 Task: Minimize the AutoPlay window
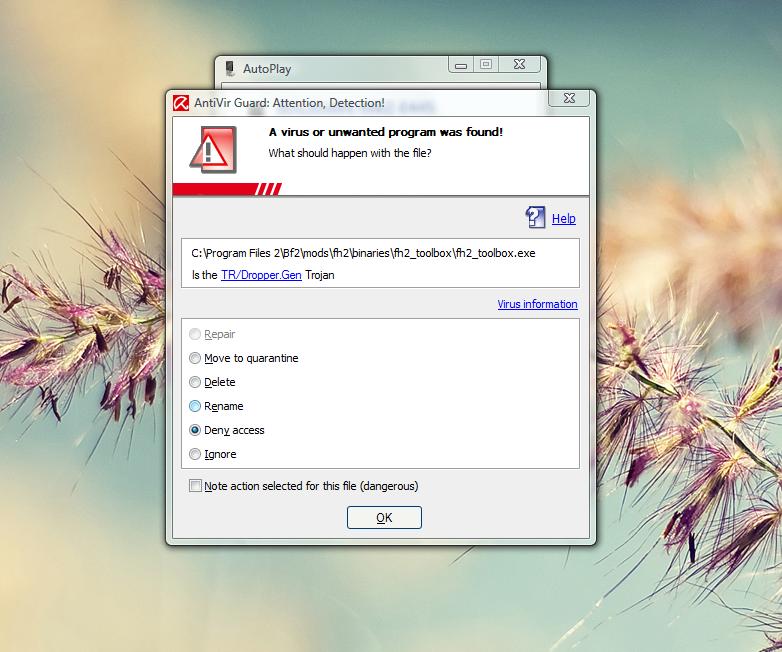pyautogui.click(x=461, y=64)
